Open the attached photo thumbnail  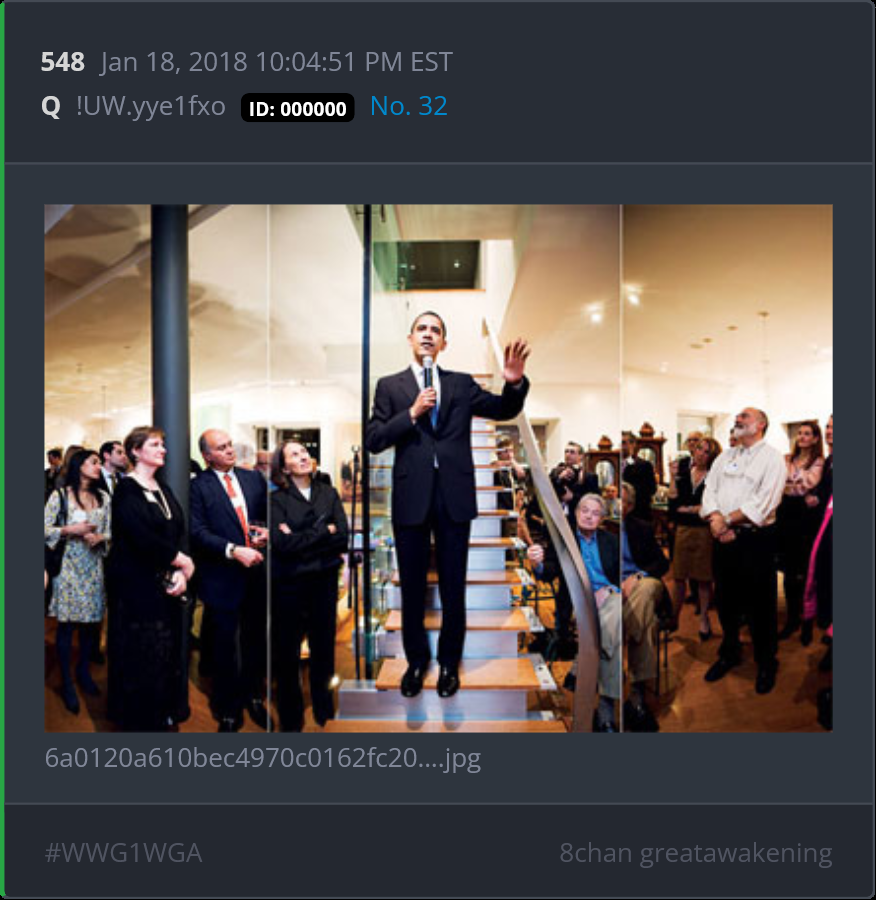point(439,468)
